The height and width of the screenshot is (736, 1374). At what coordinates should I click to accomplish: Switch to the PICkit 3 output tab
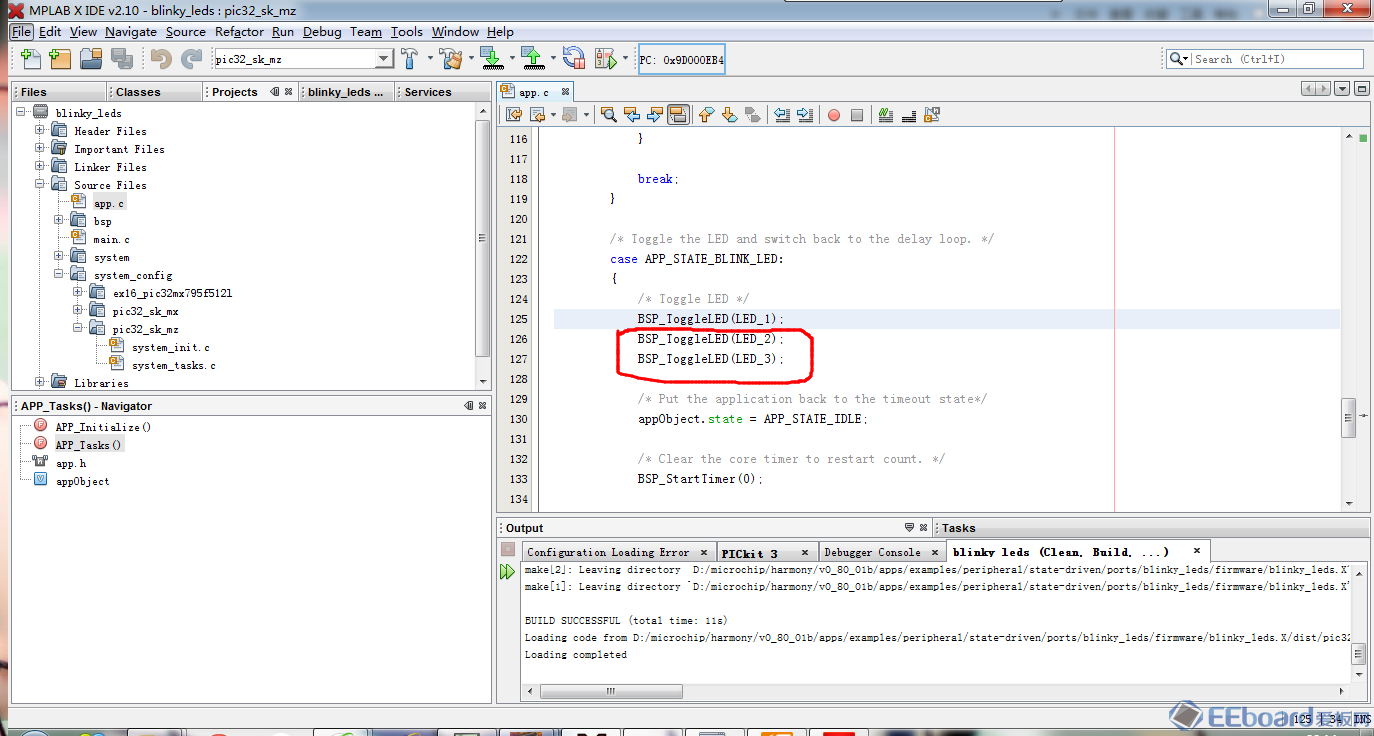coord(749,552)
